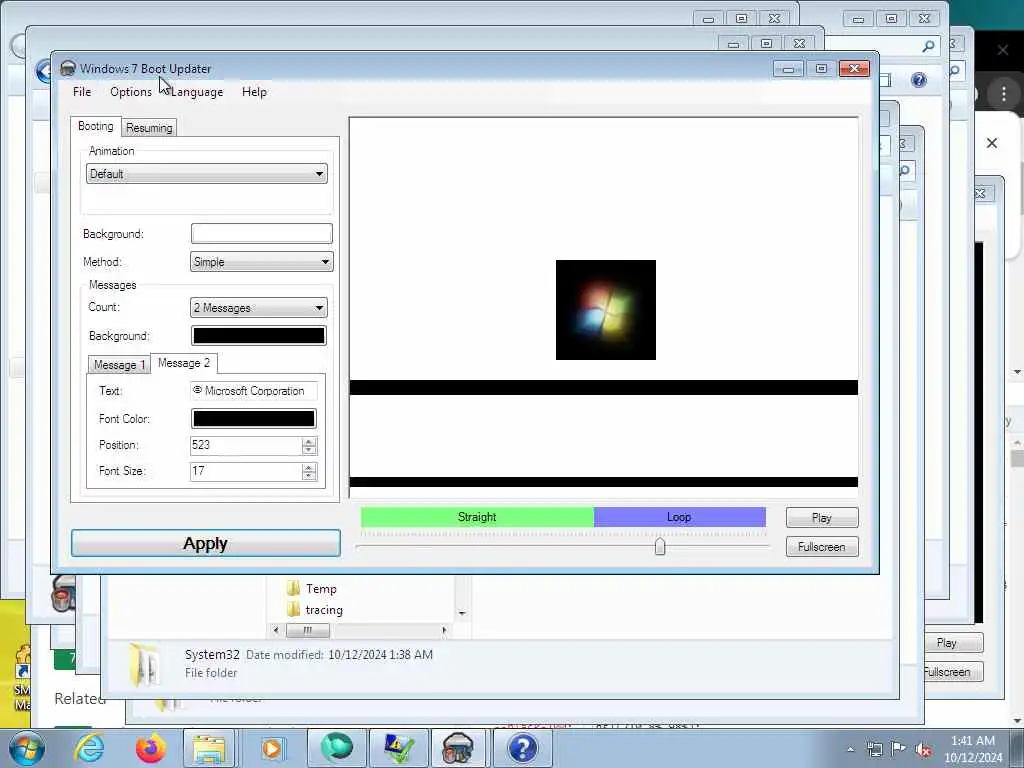1024x768 pixels.
Task: Click the three-dot menu icon at right edge
Action: pos(1004,94)
